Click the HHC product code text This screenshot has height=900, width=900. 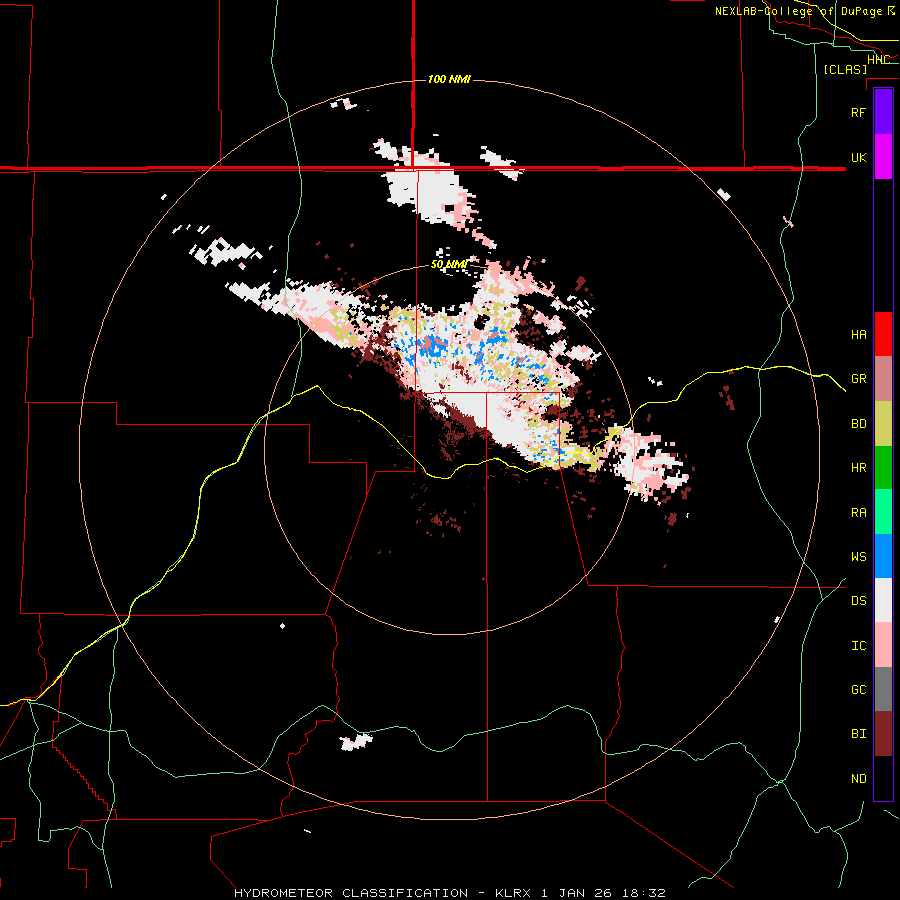point(878,59)
